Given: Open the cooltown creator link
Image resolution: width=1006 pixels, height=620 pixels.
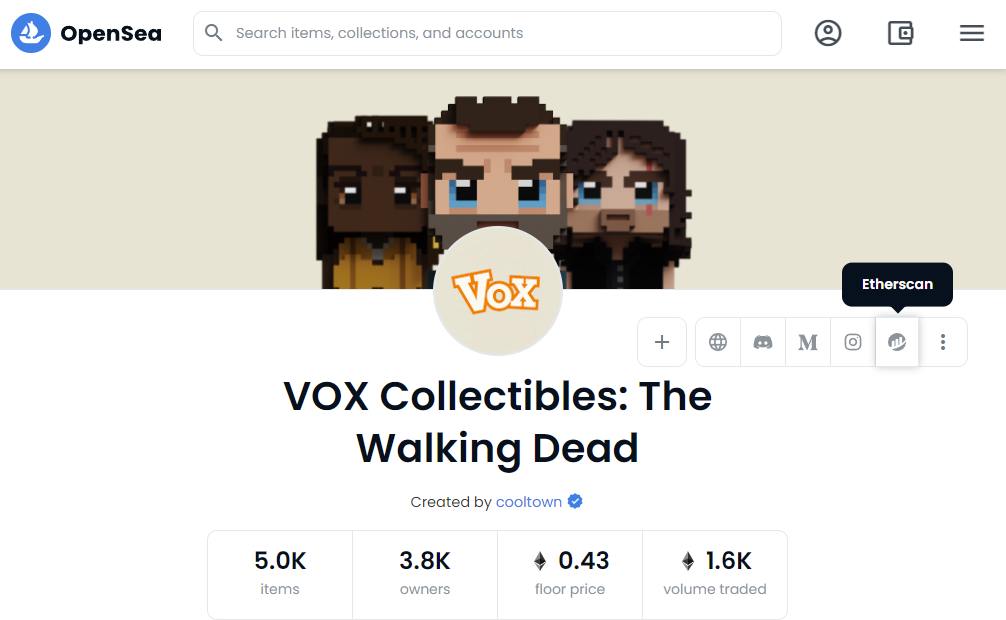Looking at the screenshot, I should 529,502.
